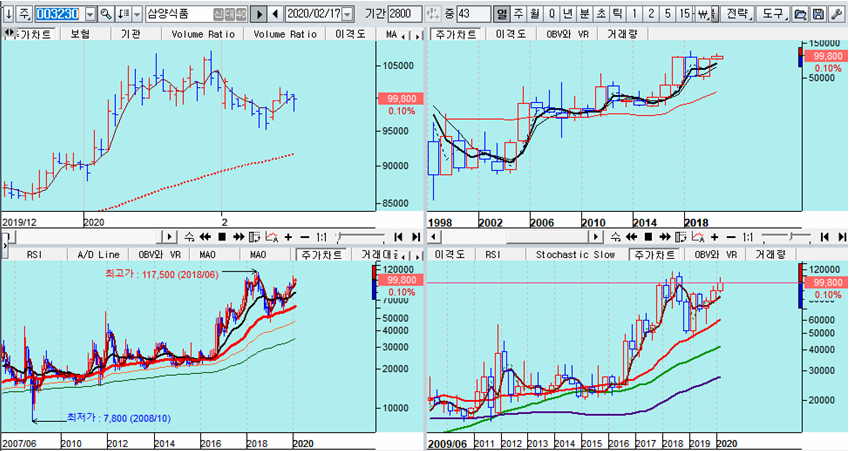Click chart line tool icon in left controls
Viewport: 849px width, 451px height.
coord(272,237)
